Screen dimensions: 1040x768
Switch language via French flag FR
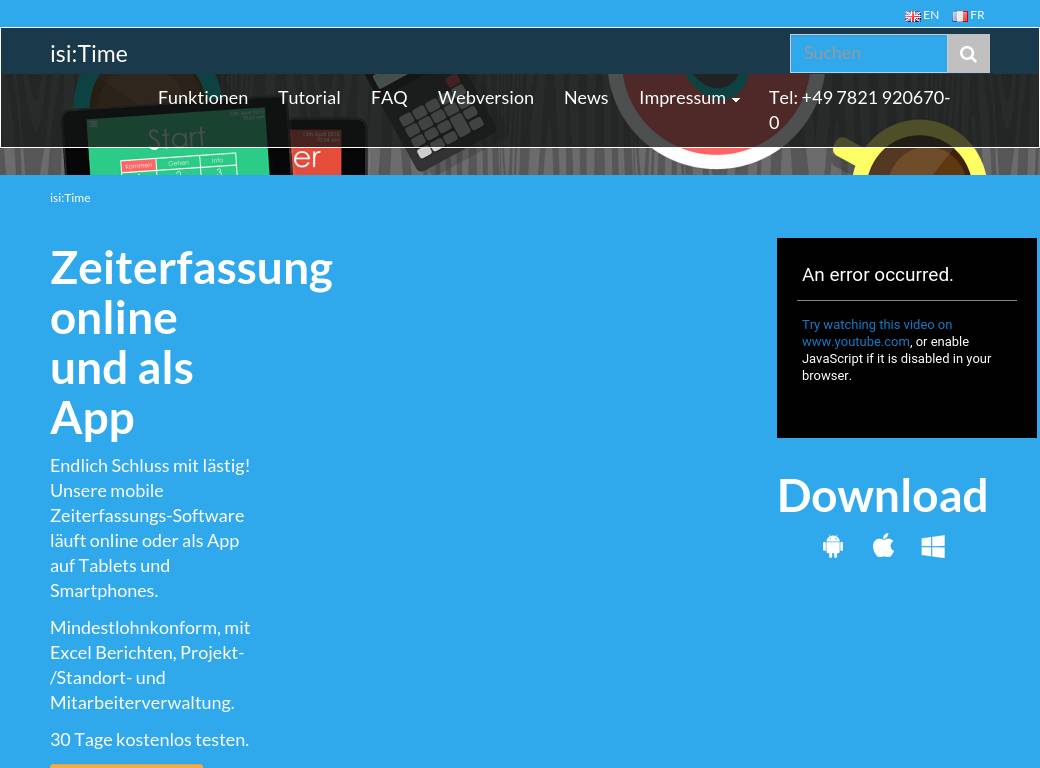click(968, 15)
